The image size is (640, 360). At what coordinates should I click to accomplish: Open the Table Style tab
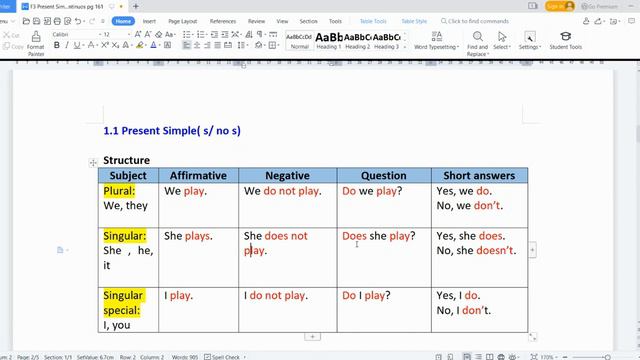(x=414, y=21)
